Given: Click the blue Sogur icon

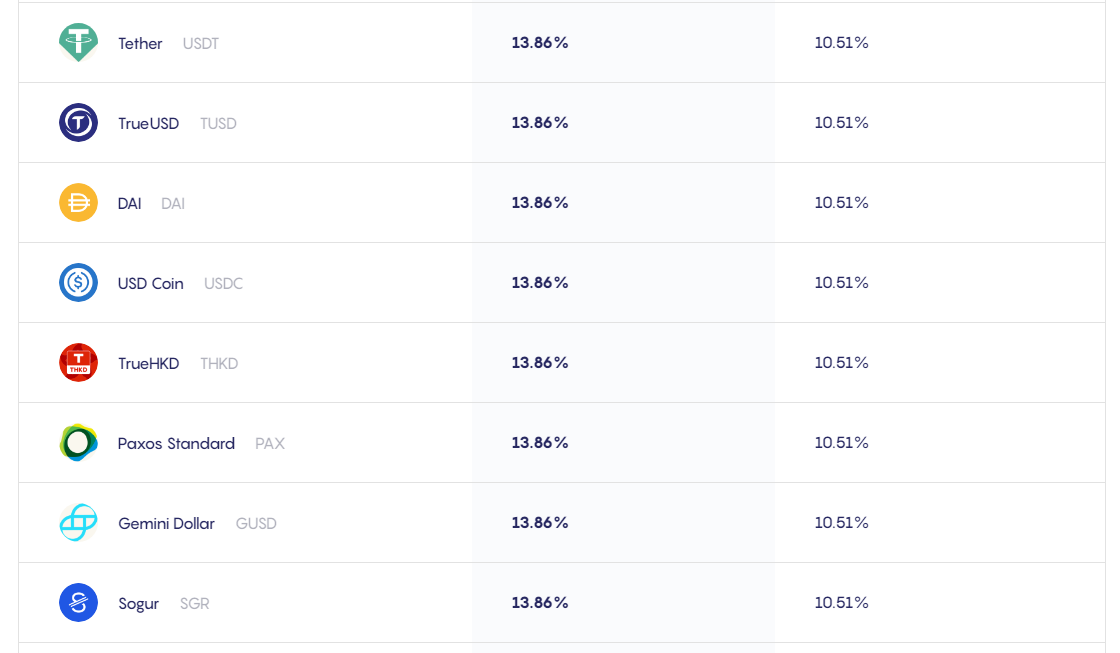Looking at the screenshot, I should coord(78,603).
